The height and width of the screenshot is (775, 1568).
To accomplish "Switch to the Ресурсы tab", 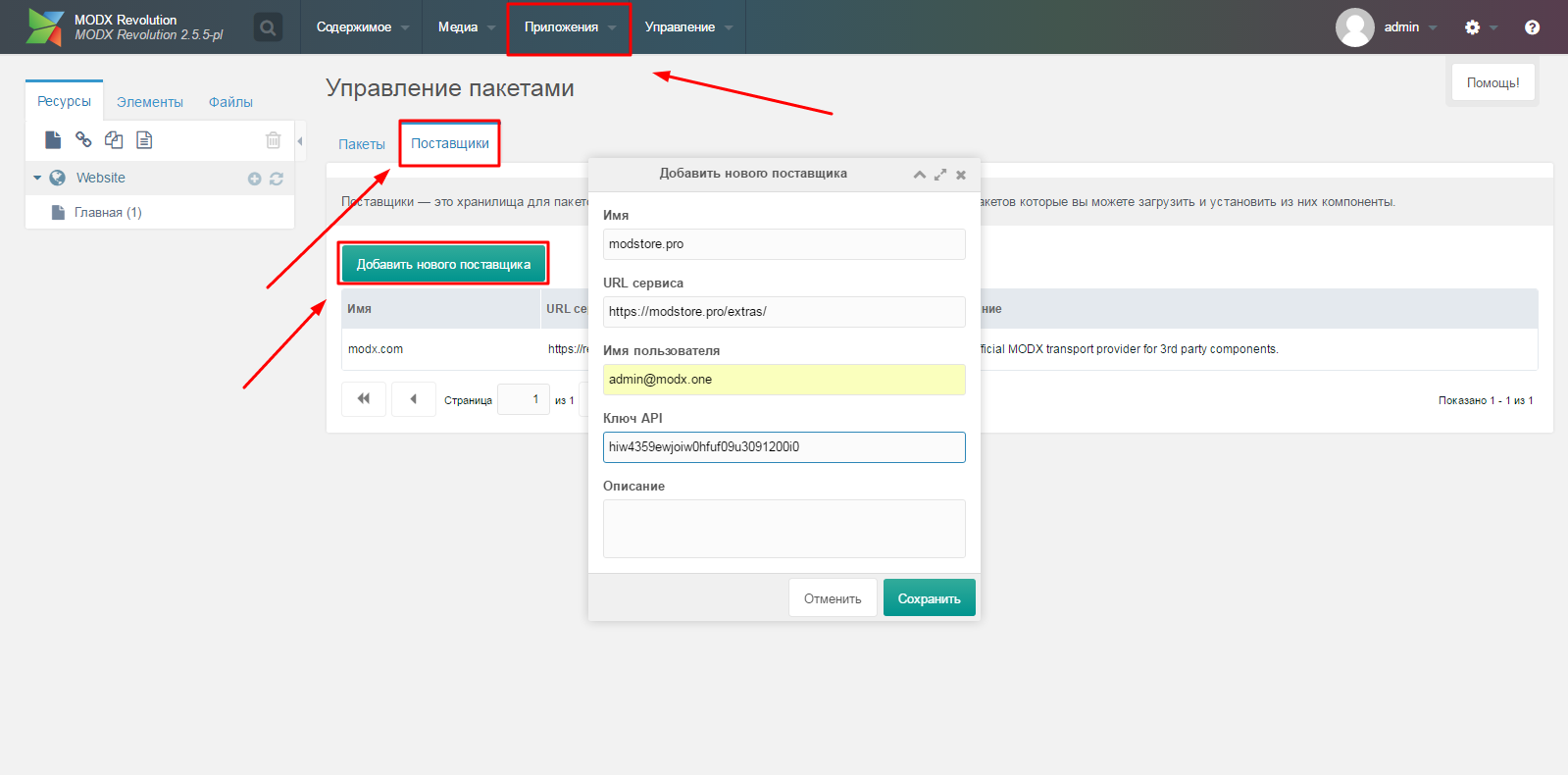I will coord(64,101).
